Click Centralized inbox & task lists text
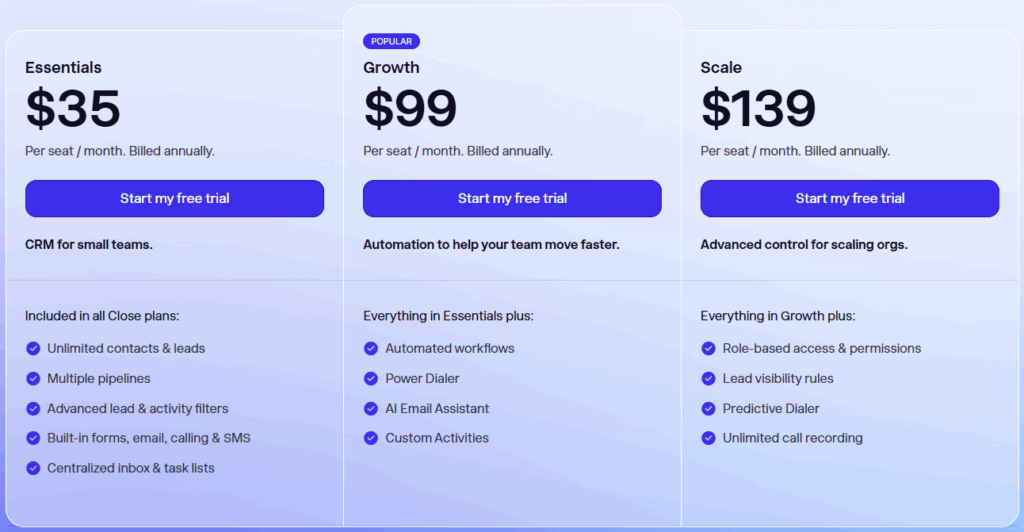This screenshot has width=1024, height=532. click(130, 468)
